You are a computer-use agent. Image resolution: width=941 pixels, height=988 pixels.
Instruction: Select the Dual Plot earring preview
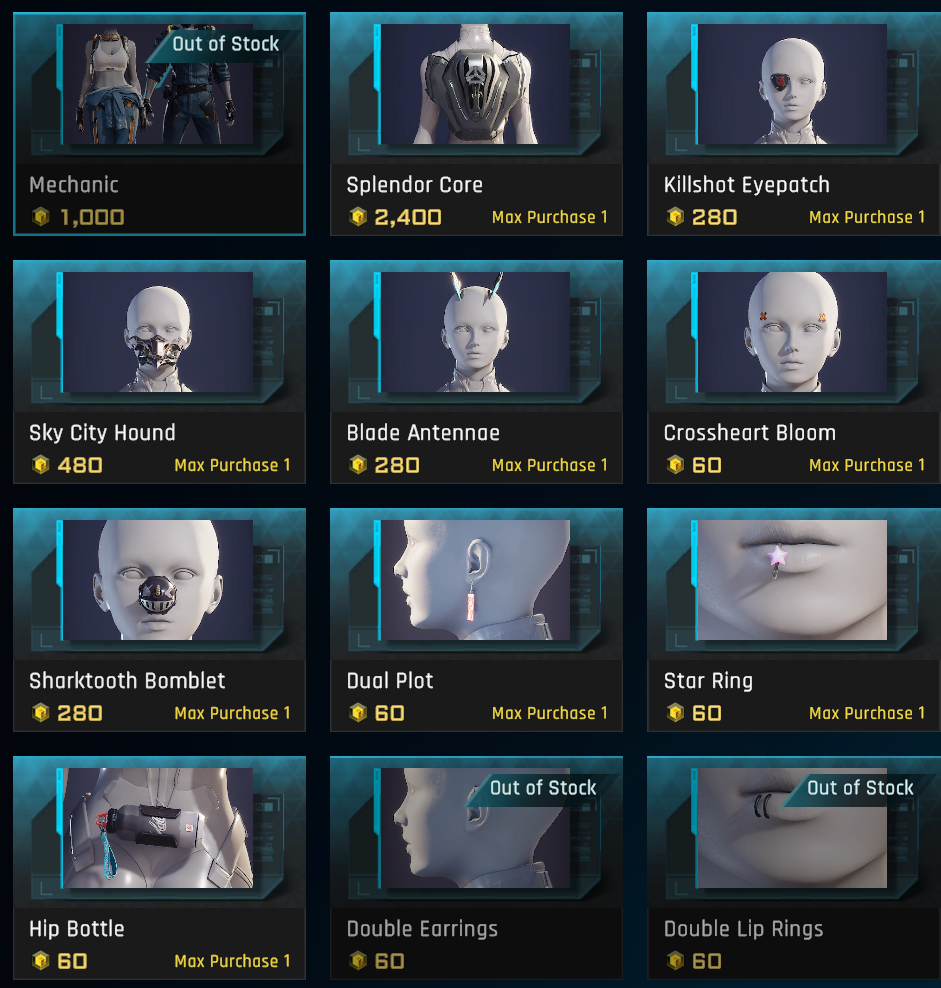[x=475, y=580]
